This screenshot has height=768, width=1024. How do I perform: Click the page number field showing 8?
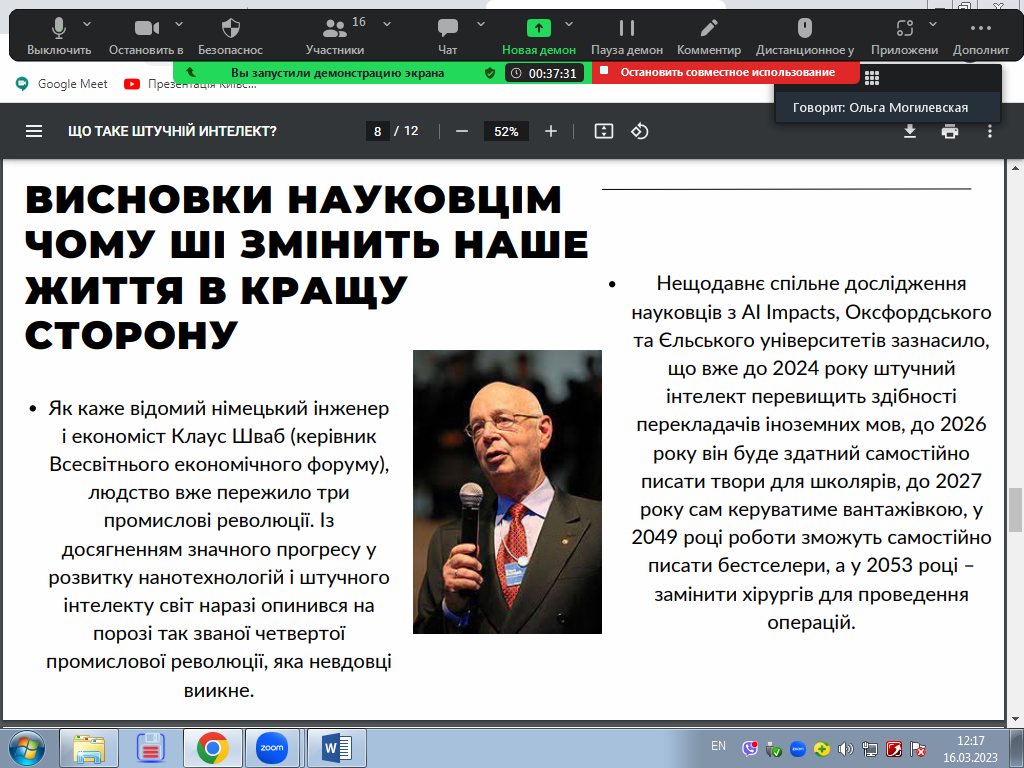(x=377, y=131)
